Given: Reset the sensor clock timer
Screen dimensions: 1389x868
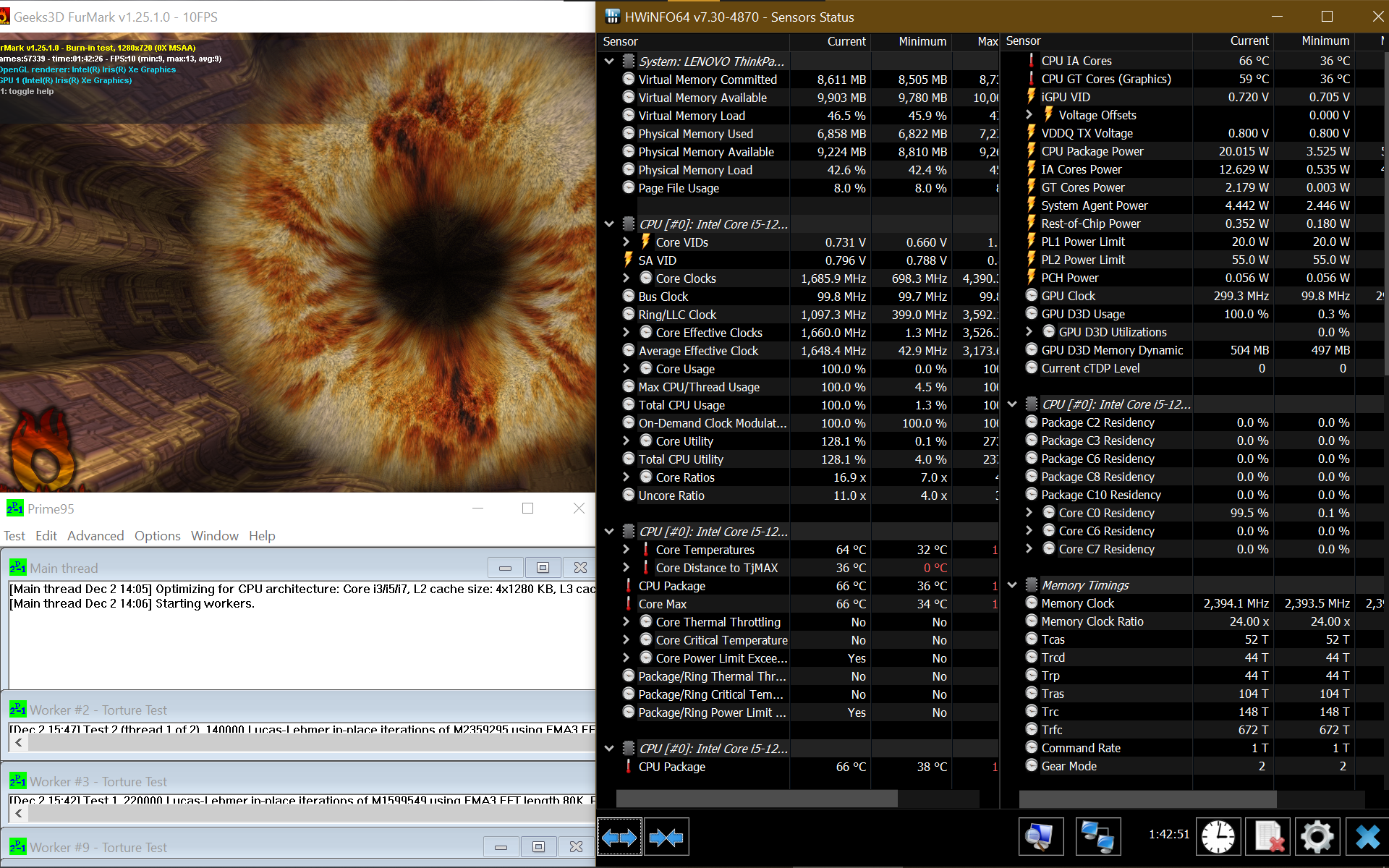Looking at the screenshot, I should point(1218,837).
